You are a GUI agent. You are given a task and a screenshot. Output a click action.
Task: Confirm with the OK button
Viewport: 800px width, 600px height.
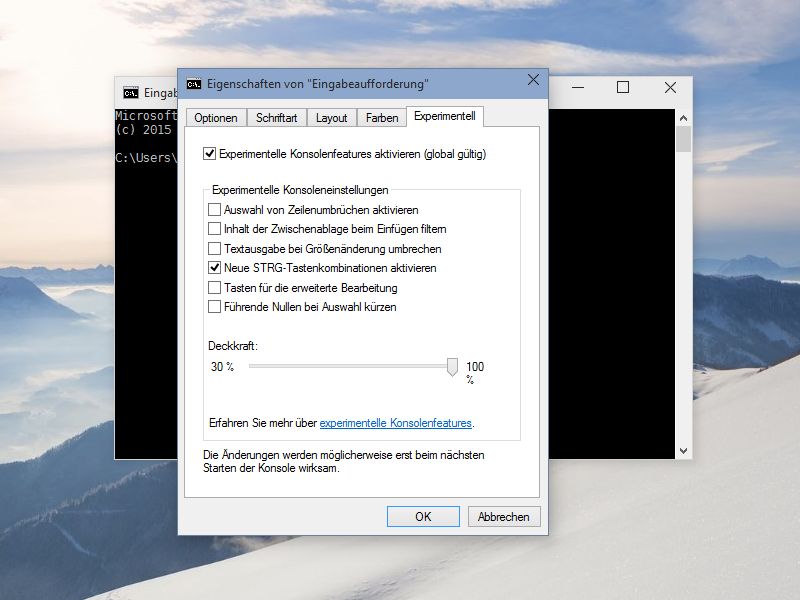click(423, 516)
